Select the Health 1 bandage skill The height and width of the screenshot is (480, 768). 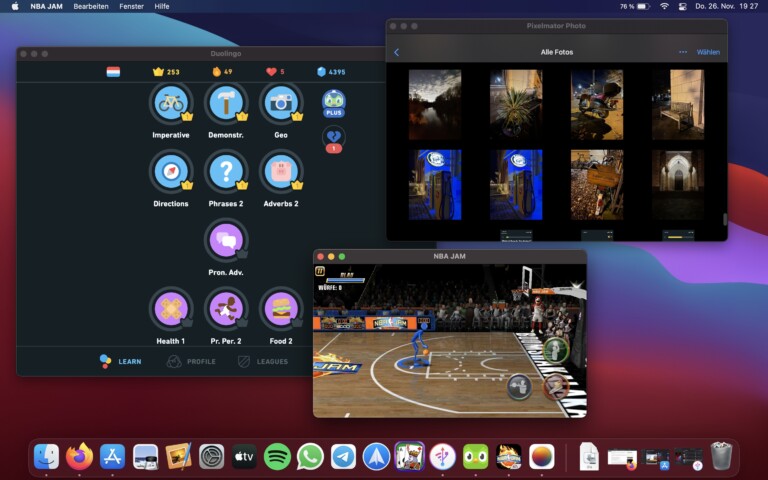point(171,309)
